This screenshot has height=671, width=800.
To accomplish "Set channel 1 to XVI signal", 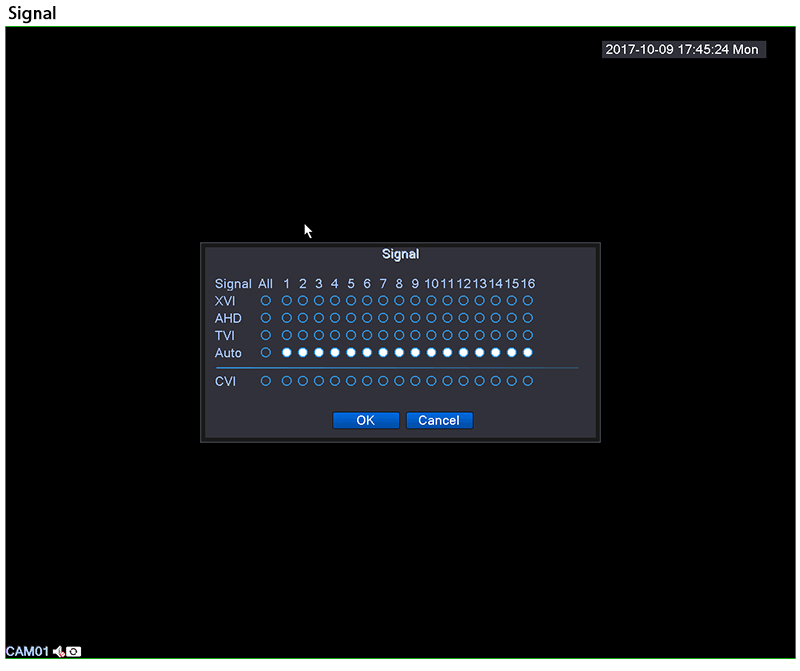I will [286, 300].
